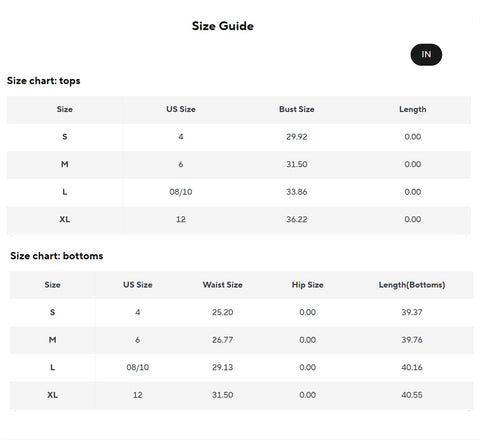
Task: Click the Length header in tops table
Action: pos(413,109)
